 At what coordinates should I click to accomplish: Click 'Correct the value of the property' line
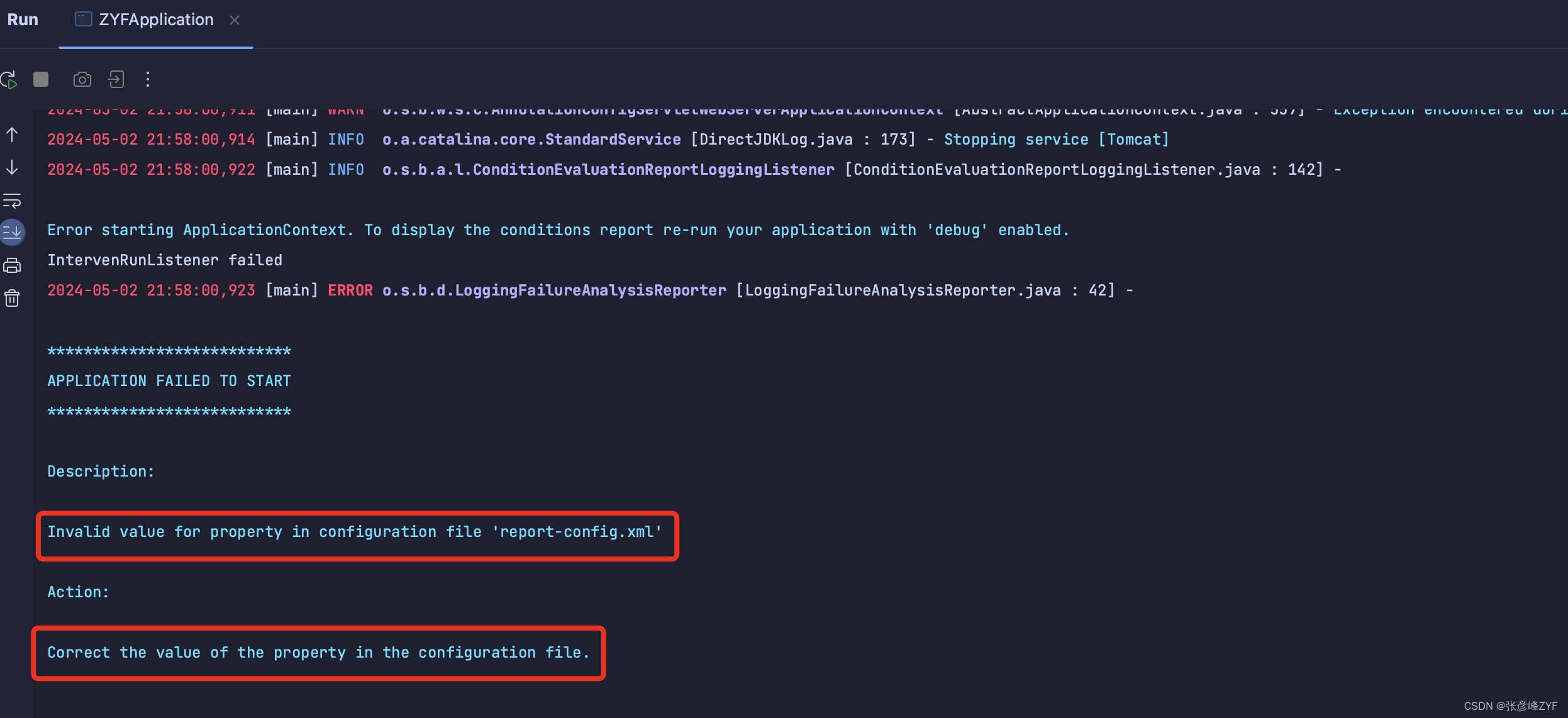[318, 653]
